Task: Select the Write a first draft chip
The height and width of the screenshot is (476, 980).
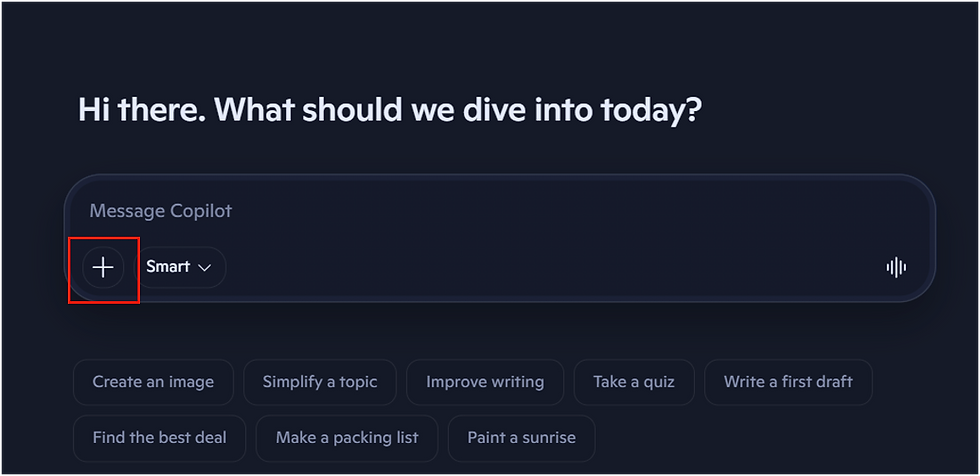Action: (788, 382)
